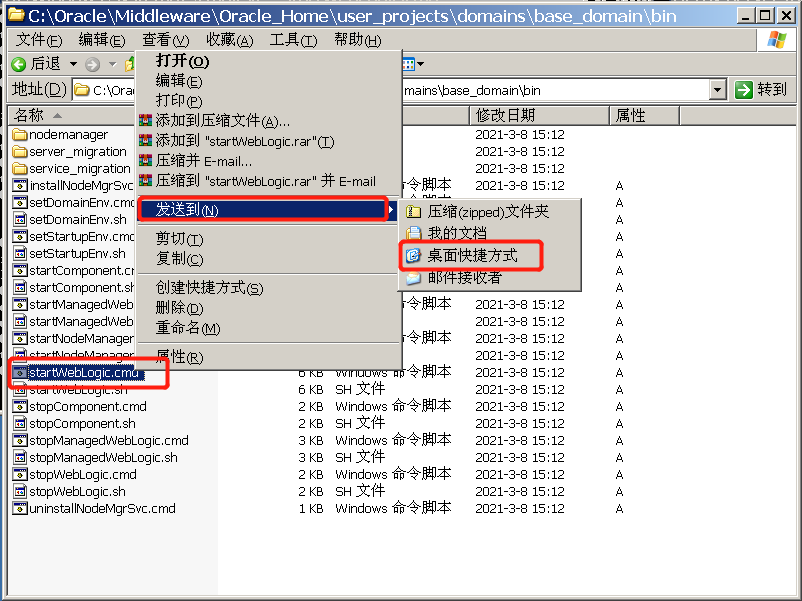Choose 复制(C) in the context menu
This screenshot has width=802, height=601.
click(x=269, y=258)
